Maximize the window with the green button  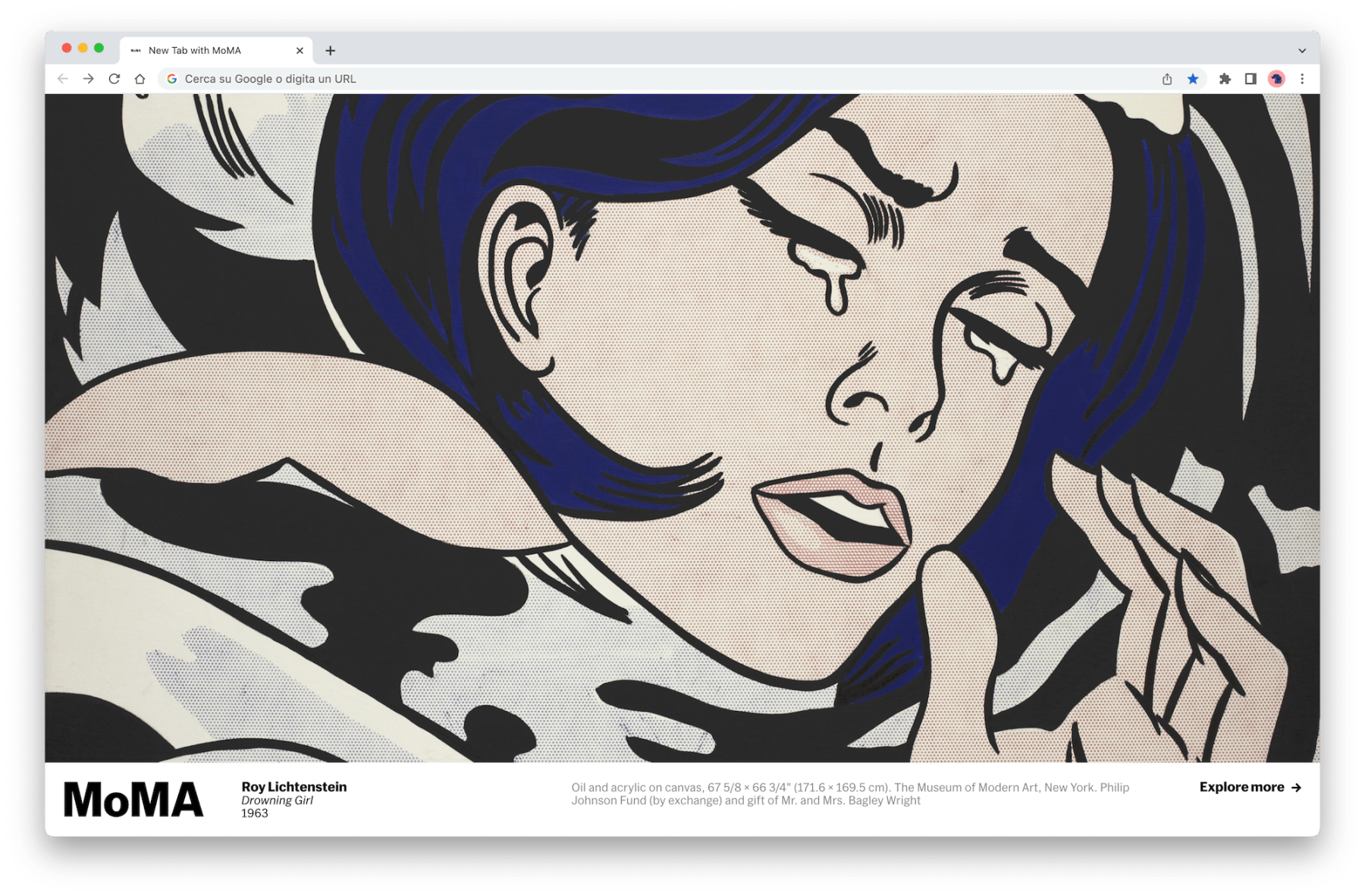[x=99, y=49]
